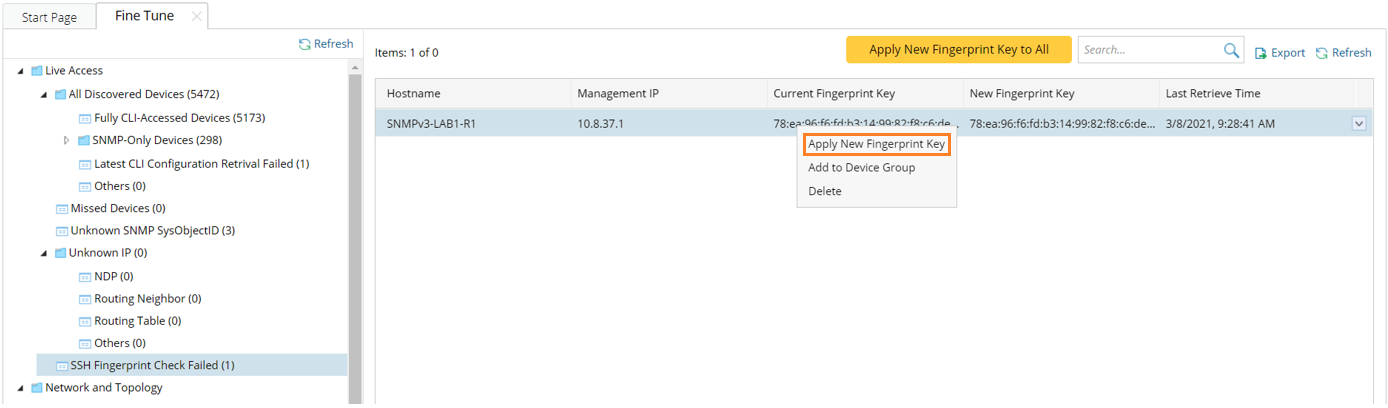Open Fully CLI-Accessed Devices list
1388x408 pixels.
click(x=179, y=118)
